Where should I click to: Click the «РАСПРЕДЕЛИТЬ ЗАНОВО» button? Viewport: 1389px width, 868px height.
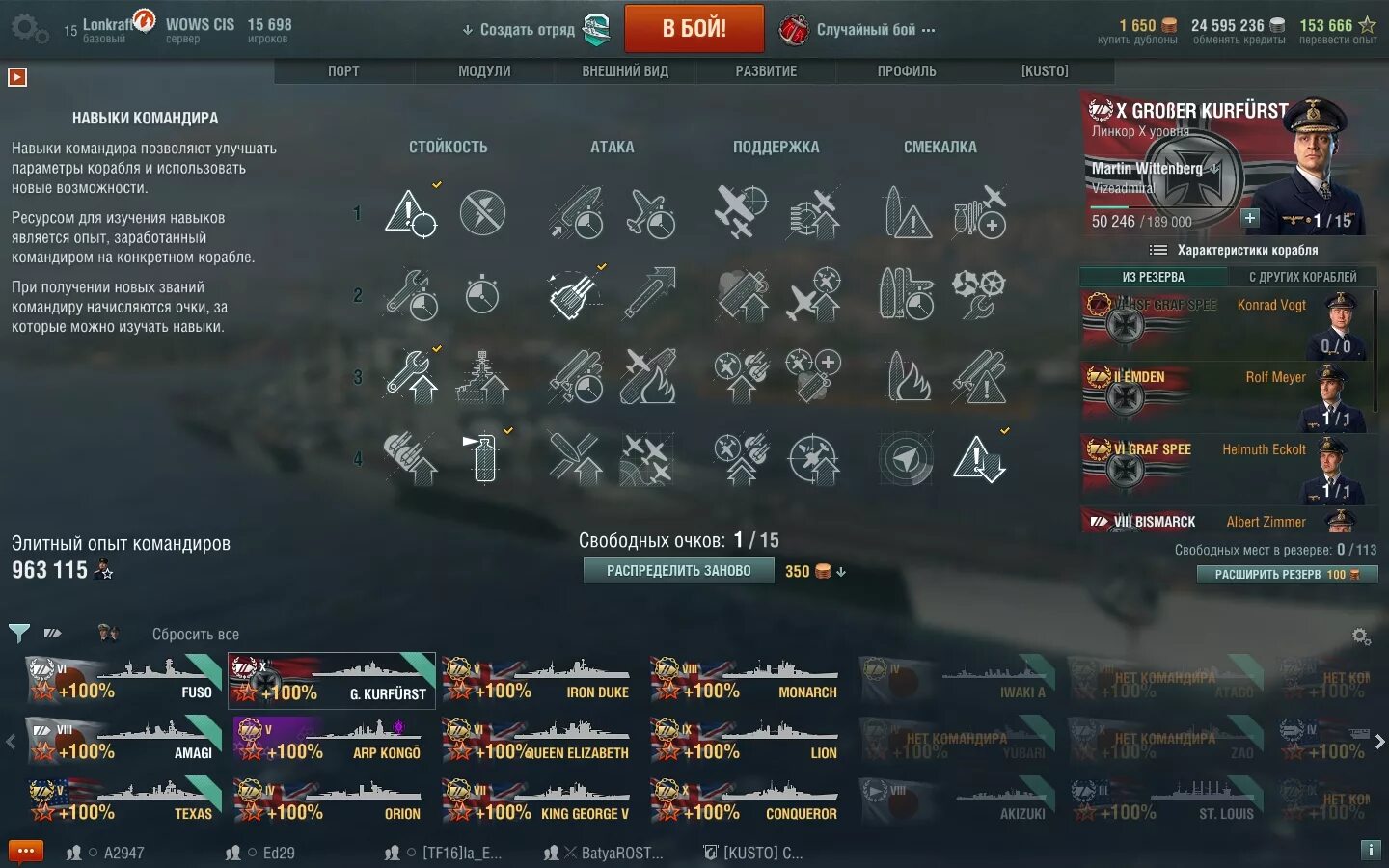click(x=679, y=571)
